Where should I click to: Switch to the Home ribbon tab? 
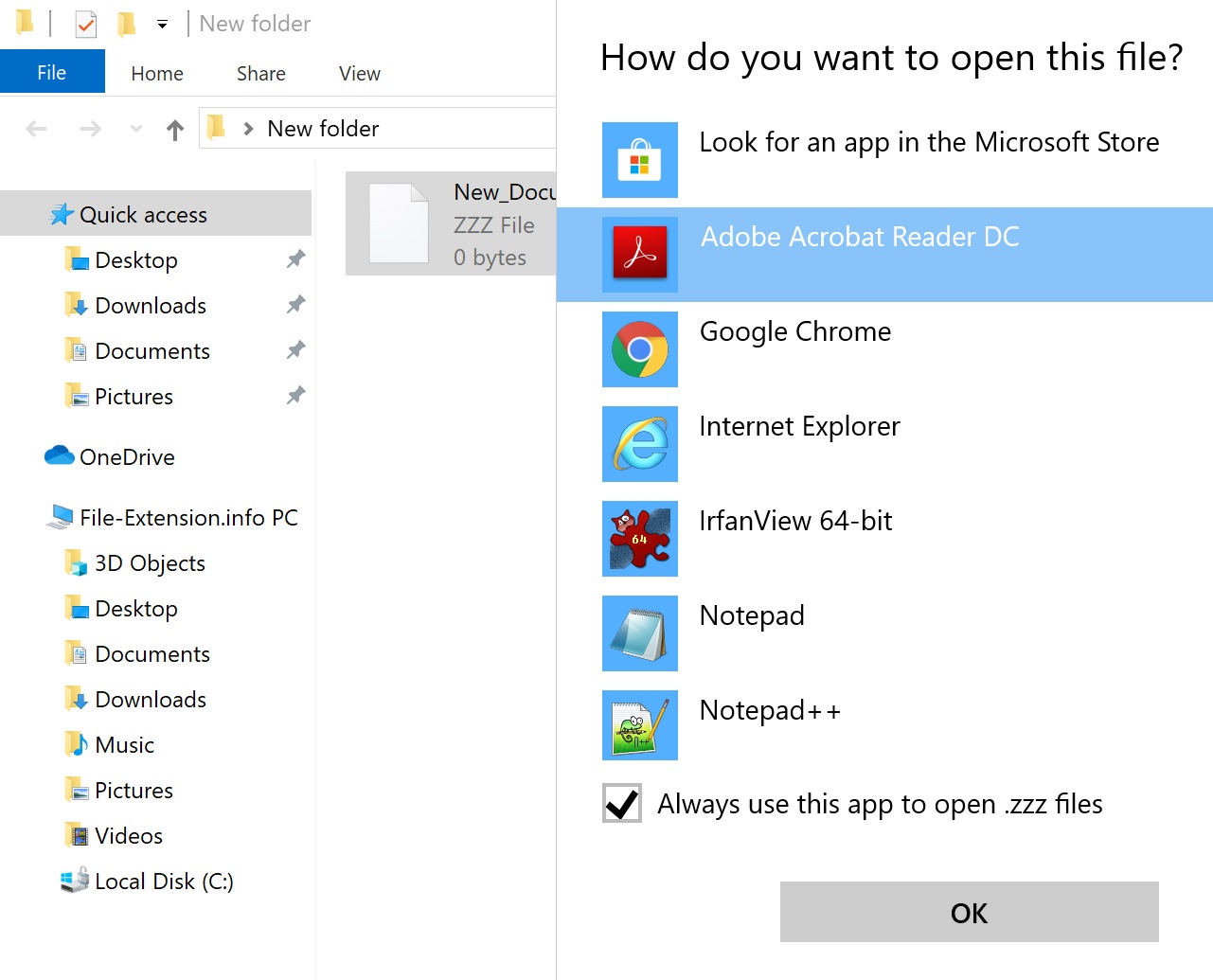[x=157, y=73]
